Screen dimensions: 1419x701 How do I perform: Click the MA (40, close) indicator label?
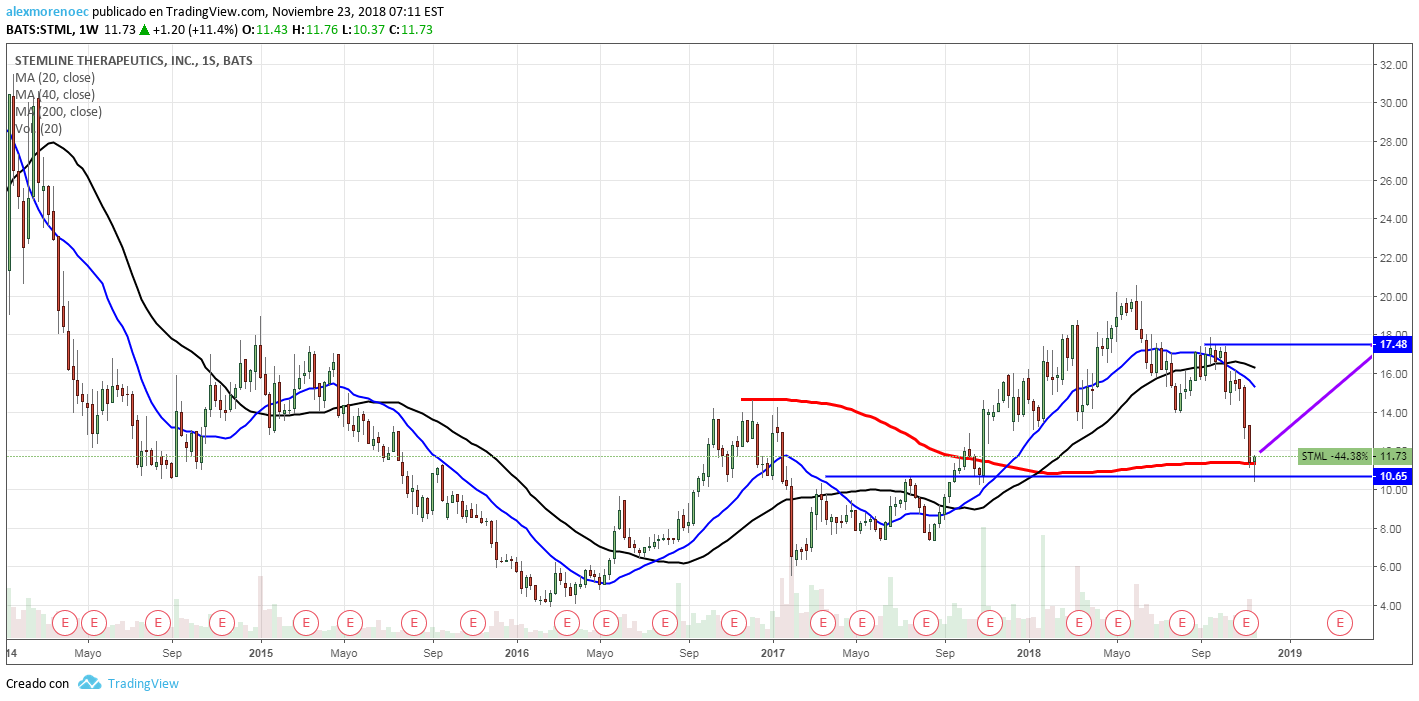[x=55, y=94]
